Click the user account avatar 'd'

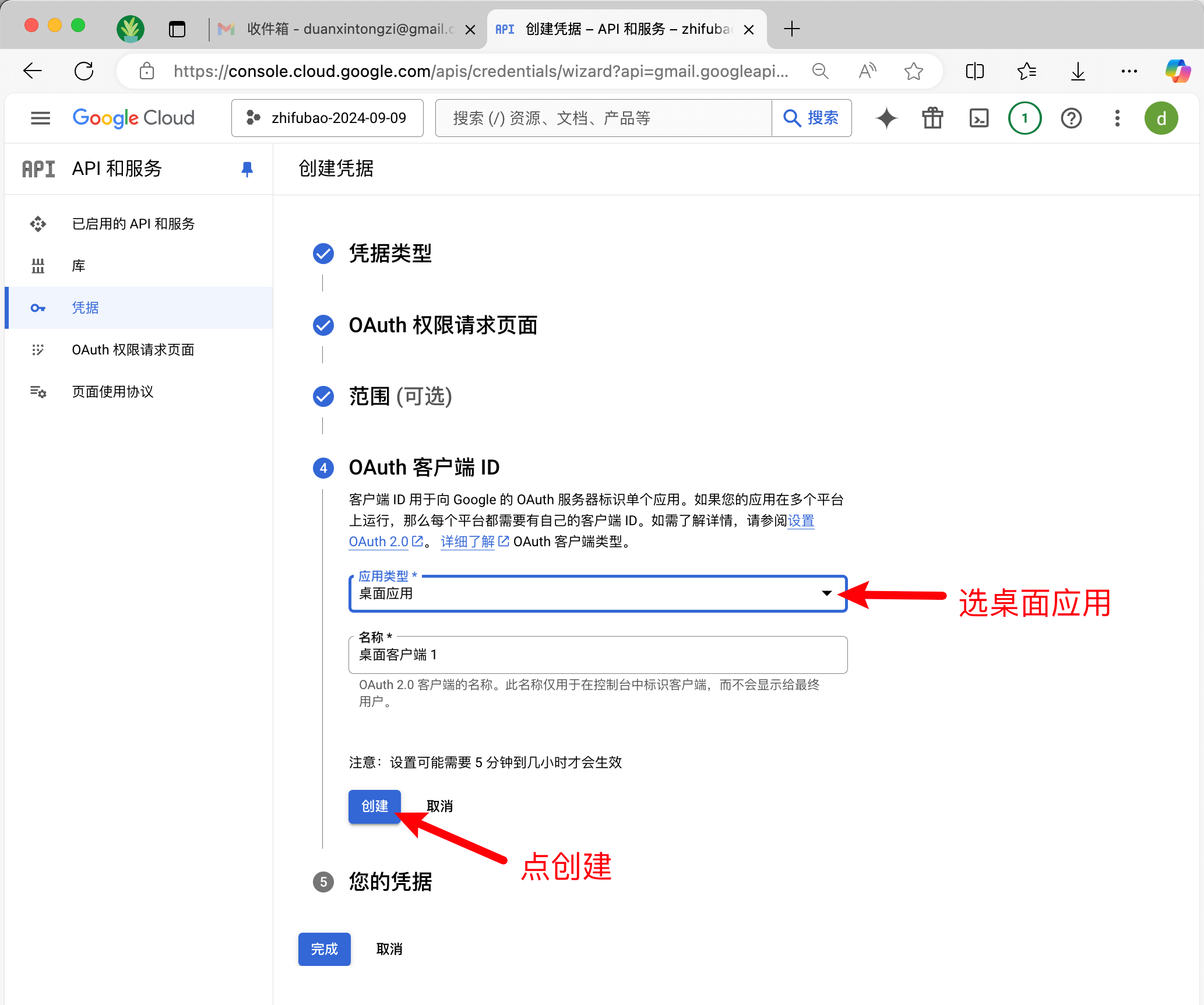(x=1161, y=118)
